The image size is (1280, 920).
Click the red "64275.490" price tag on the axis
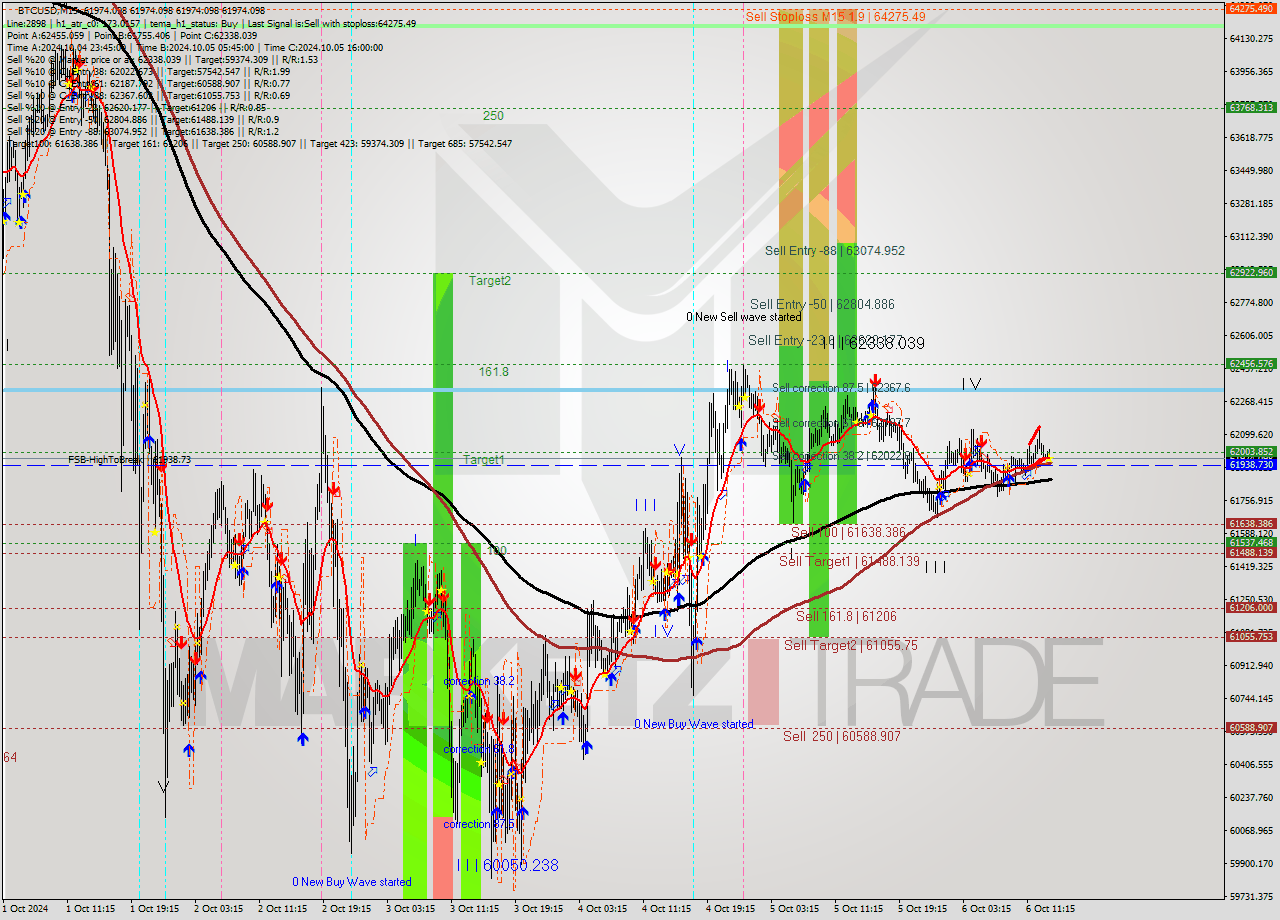[x=1251, y=8]
